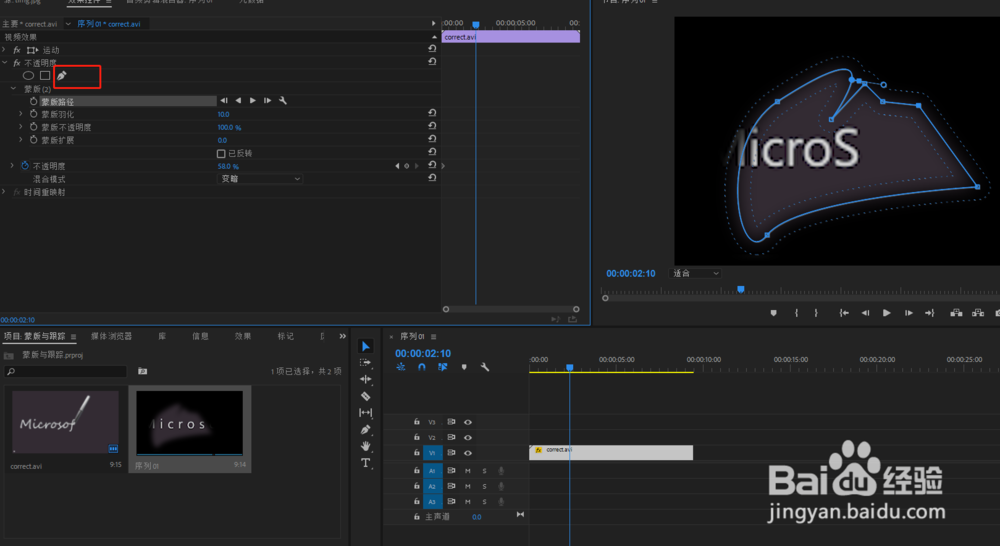Track selected mask forward one frame

267,101
